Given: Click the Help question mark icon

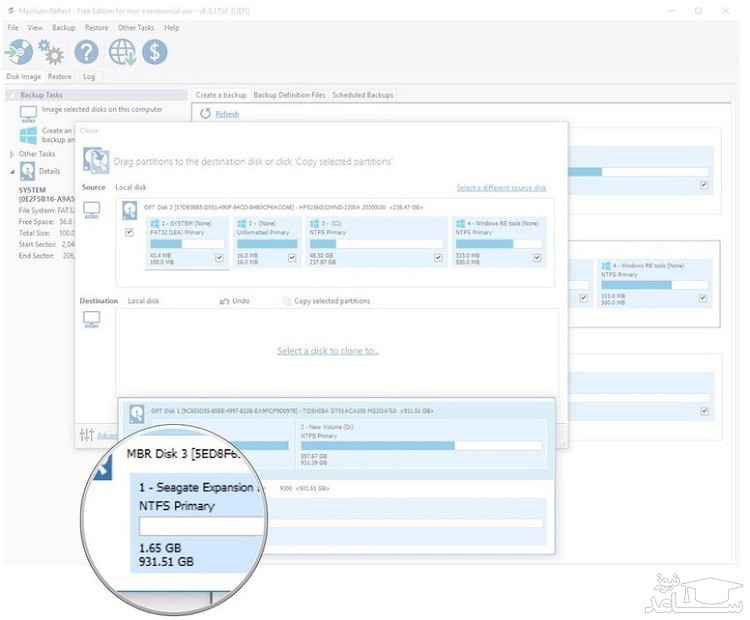Looking at the screenshot, I should coord(87,52).
